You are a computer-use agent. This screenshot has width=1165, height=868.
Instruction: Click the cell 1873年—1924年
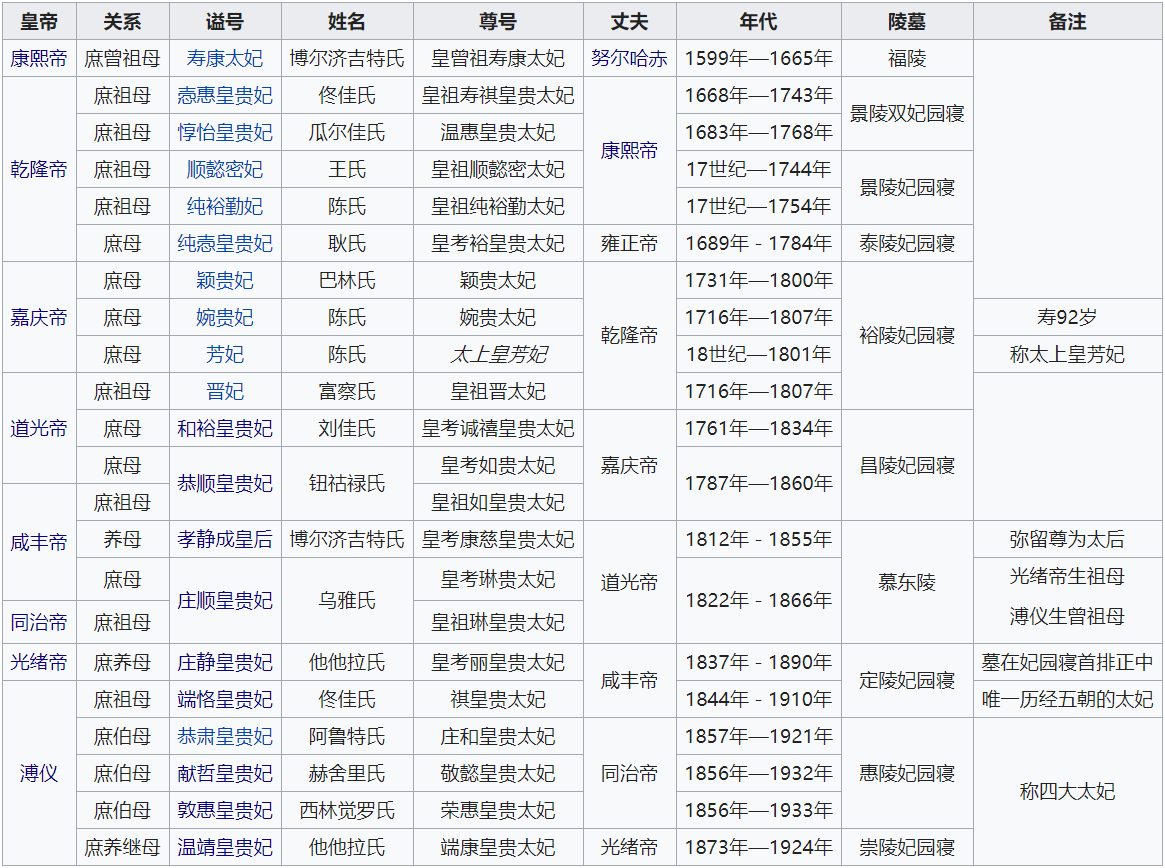759,848
